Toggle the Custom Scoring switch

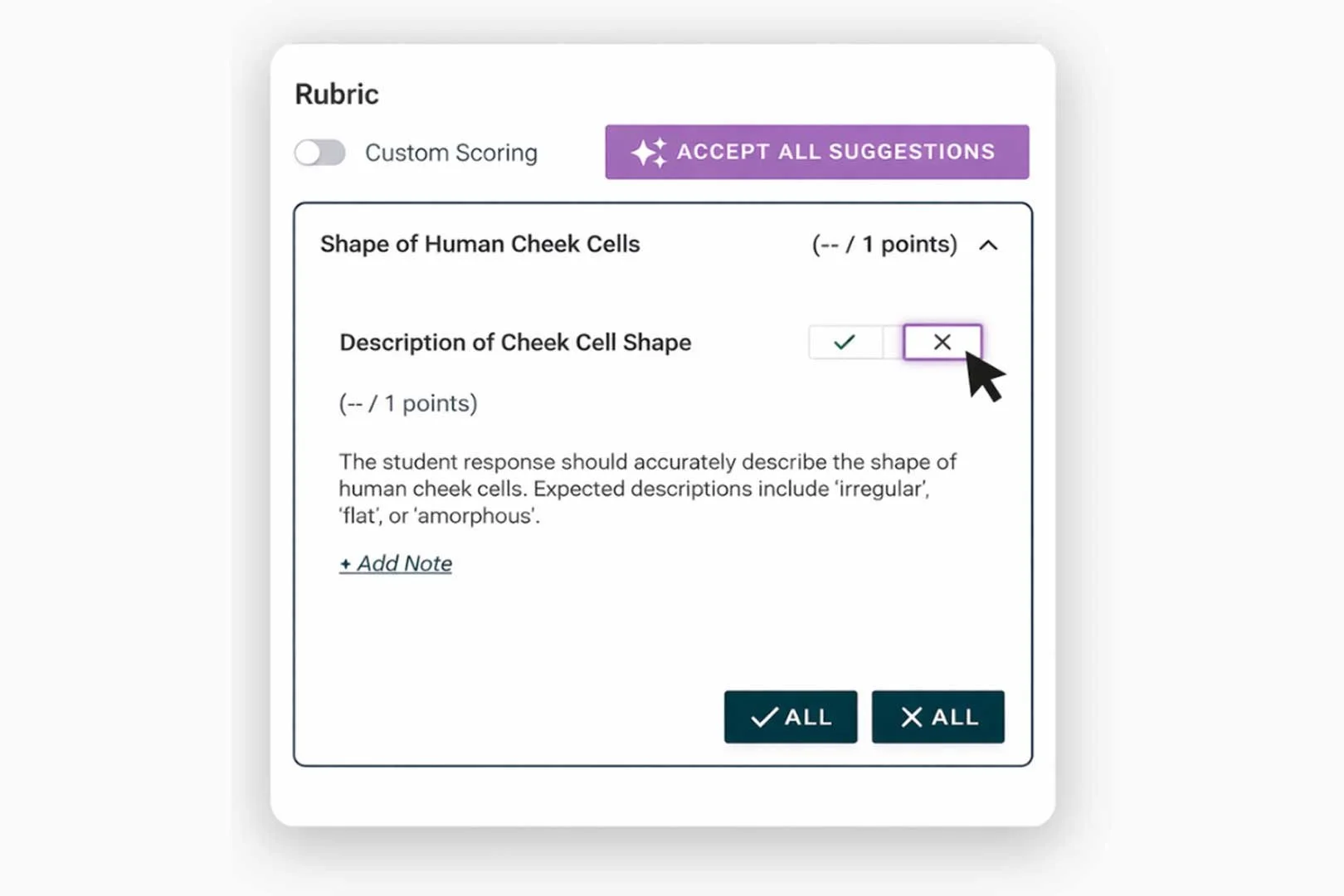320,153
